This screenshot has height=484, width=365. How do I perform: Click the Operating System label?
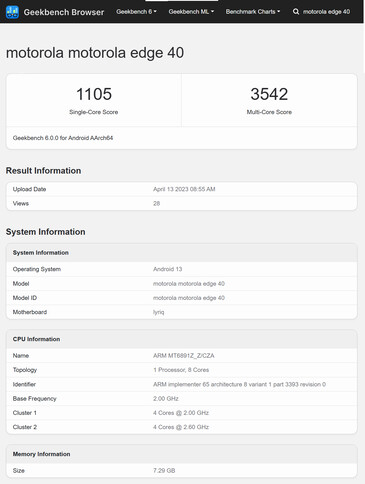37,269
